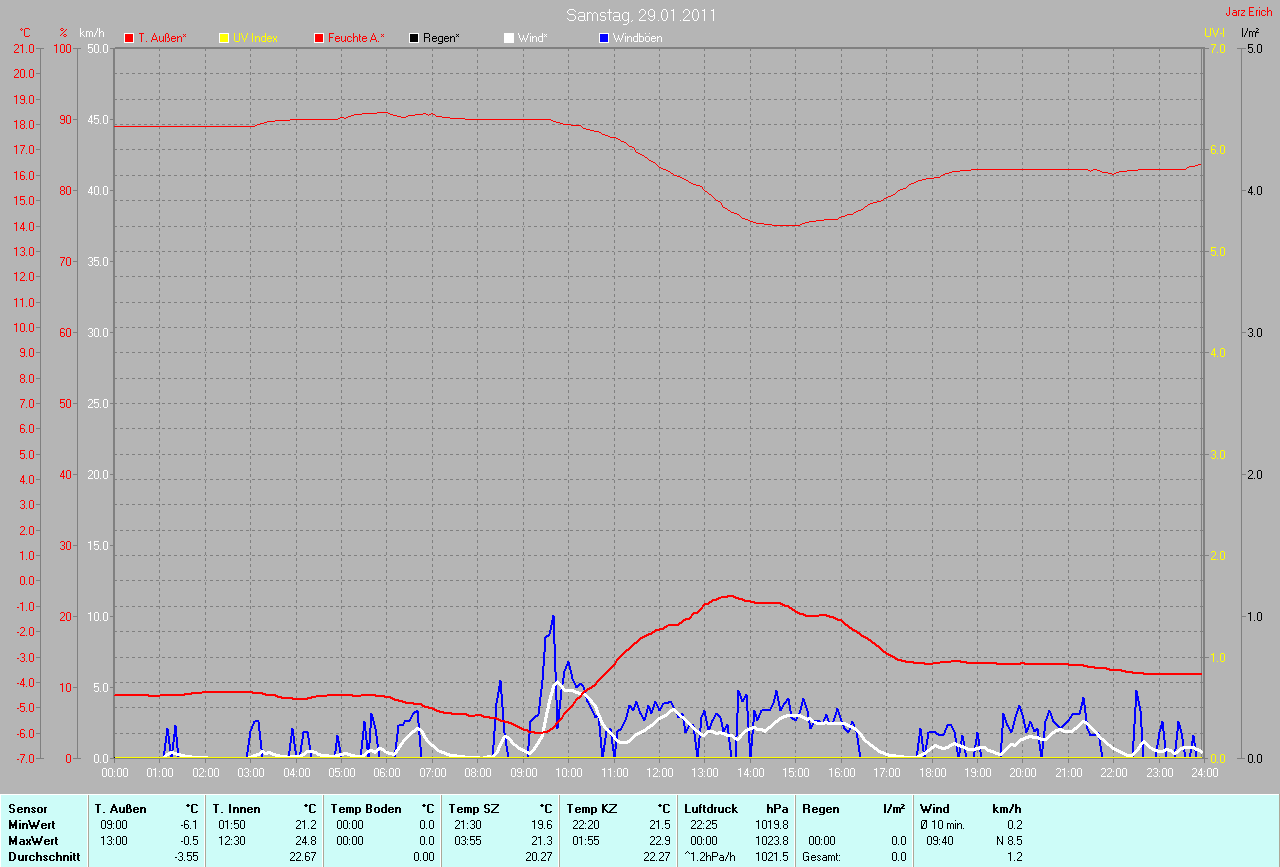
Task: Click the pressure minimum time '22:25'
Action: 704,825
